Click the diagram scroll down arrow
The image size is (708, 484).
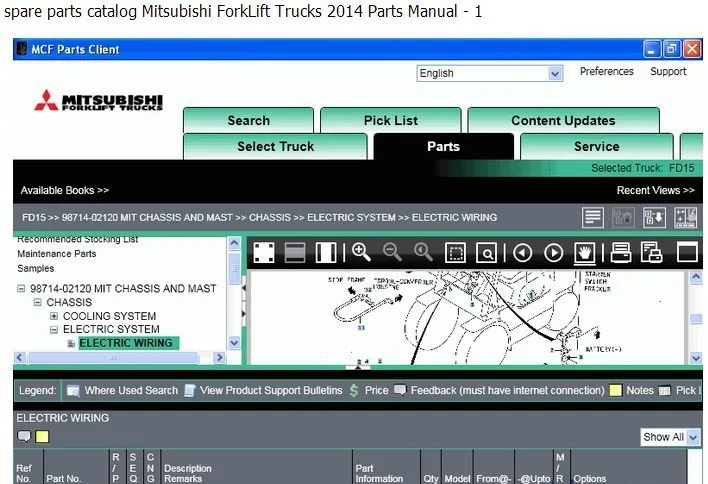point(696,358)
